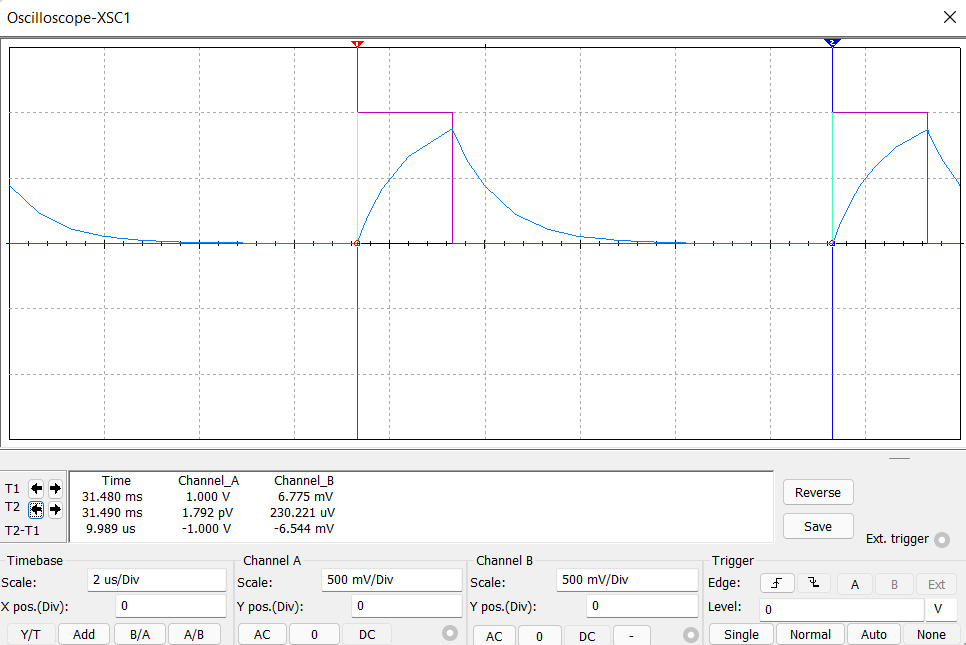Image resolution: width=966 pixels, height=645 pixels.
Task: Toggle Channel B terminal indicator
Action: (x=691, y=635)
